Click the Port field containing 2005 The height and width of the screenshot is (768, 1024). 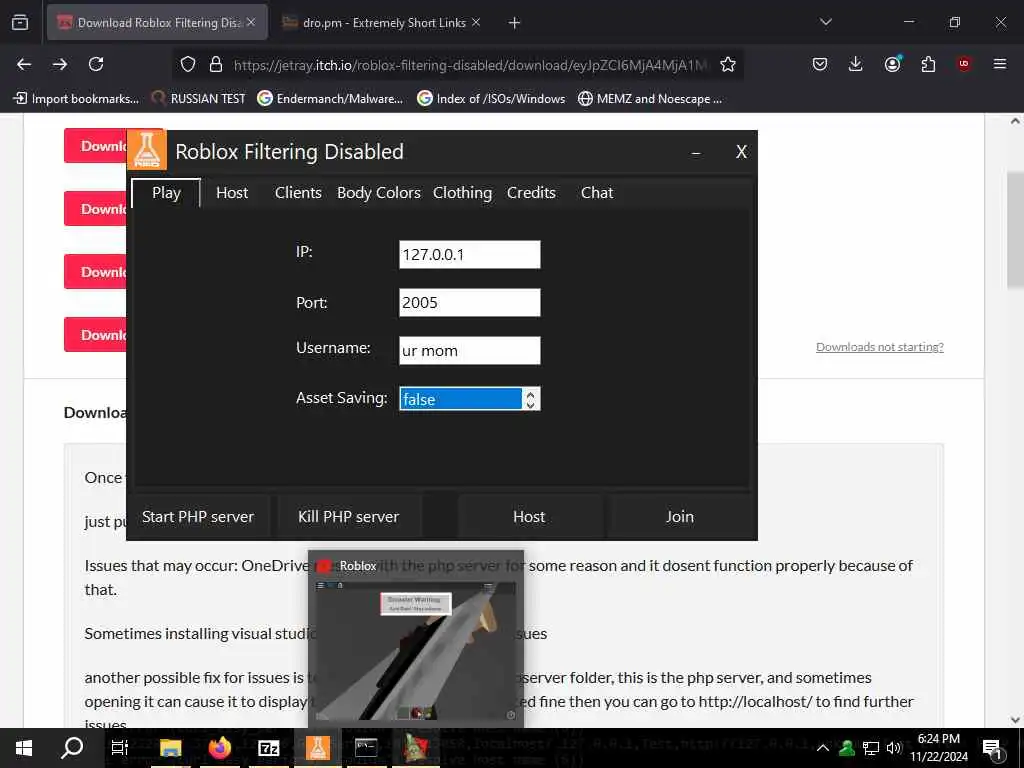coord(470,302)
